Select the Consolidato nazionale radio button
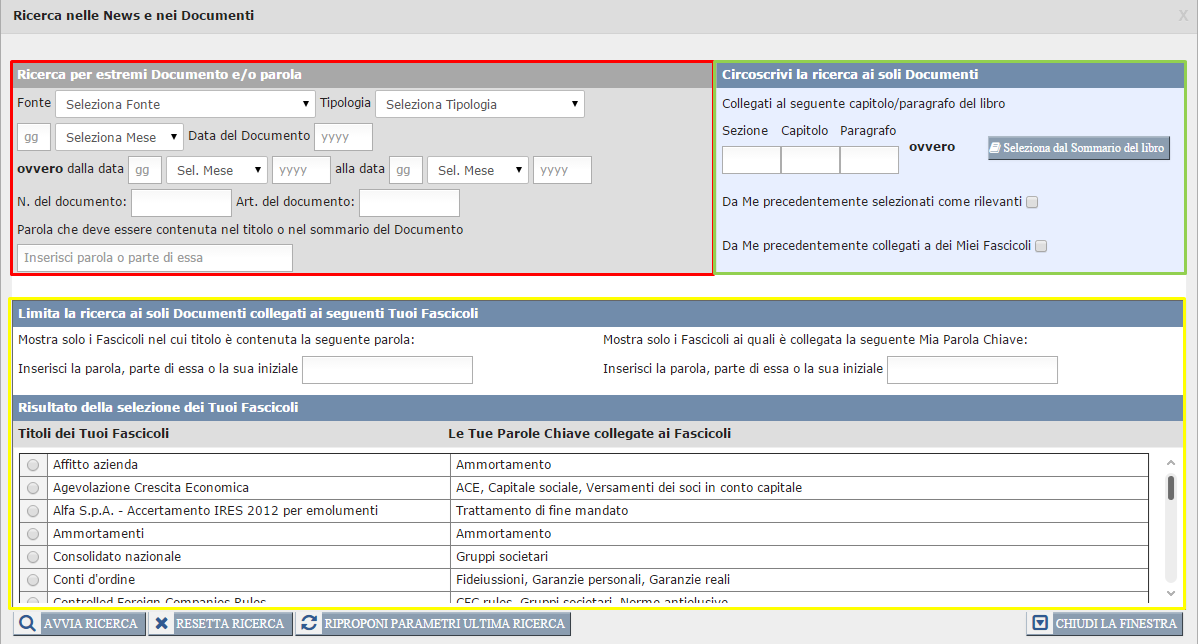This screenshot has height=644, width=1198. click(x=33, y=557)
